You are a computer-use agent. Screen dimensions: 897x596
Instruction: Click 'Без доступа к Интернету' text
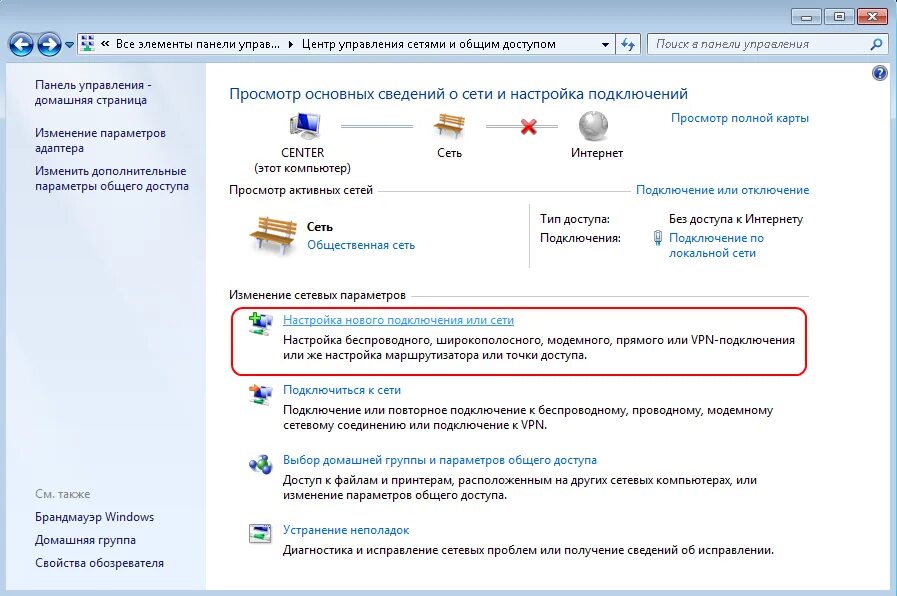736,219
